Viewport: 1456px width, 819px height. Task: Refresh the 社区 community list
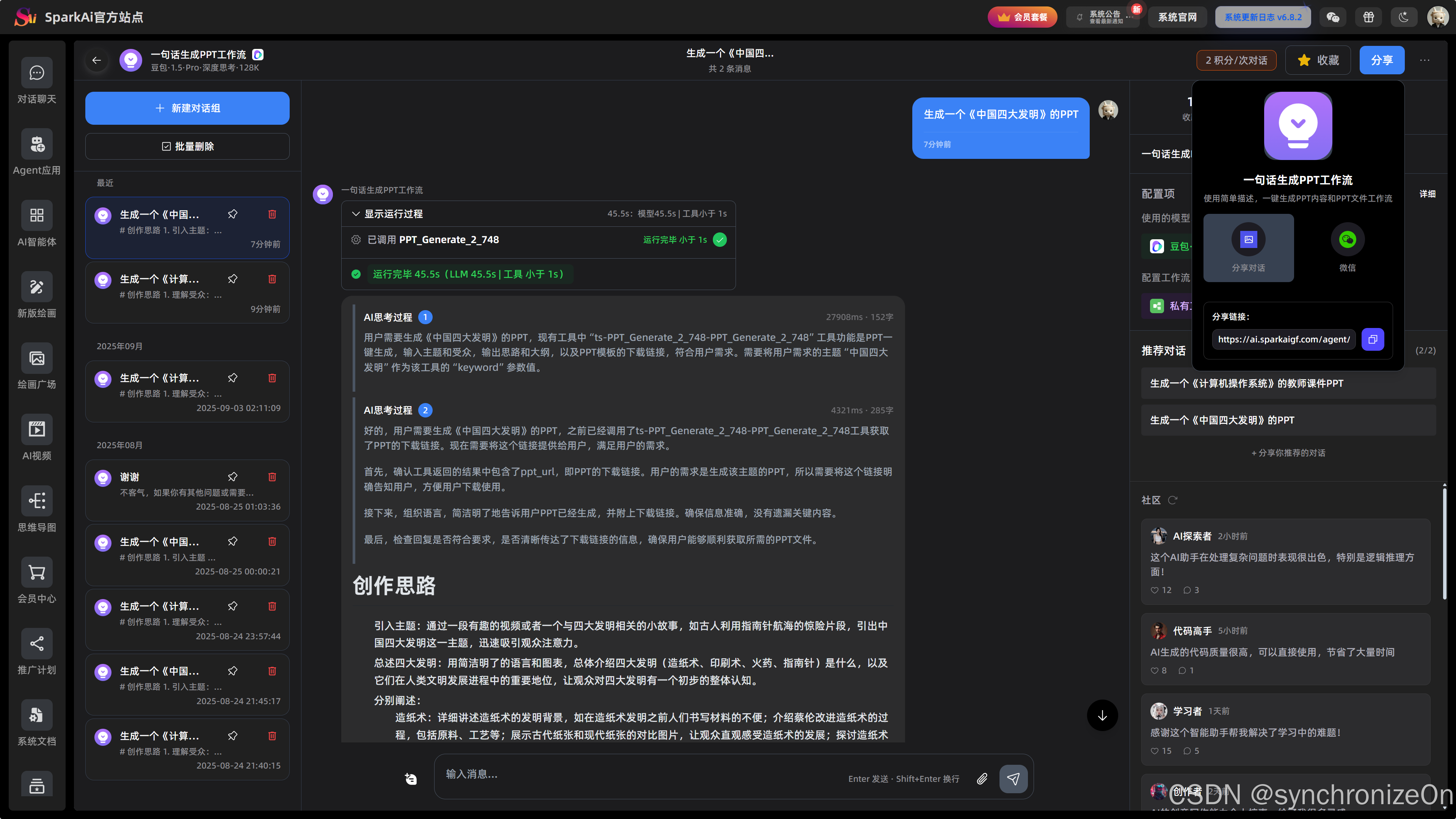coord(1173,500)
